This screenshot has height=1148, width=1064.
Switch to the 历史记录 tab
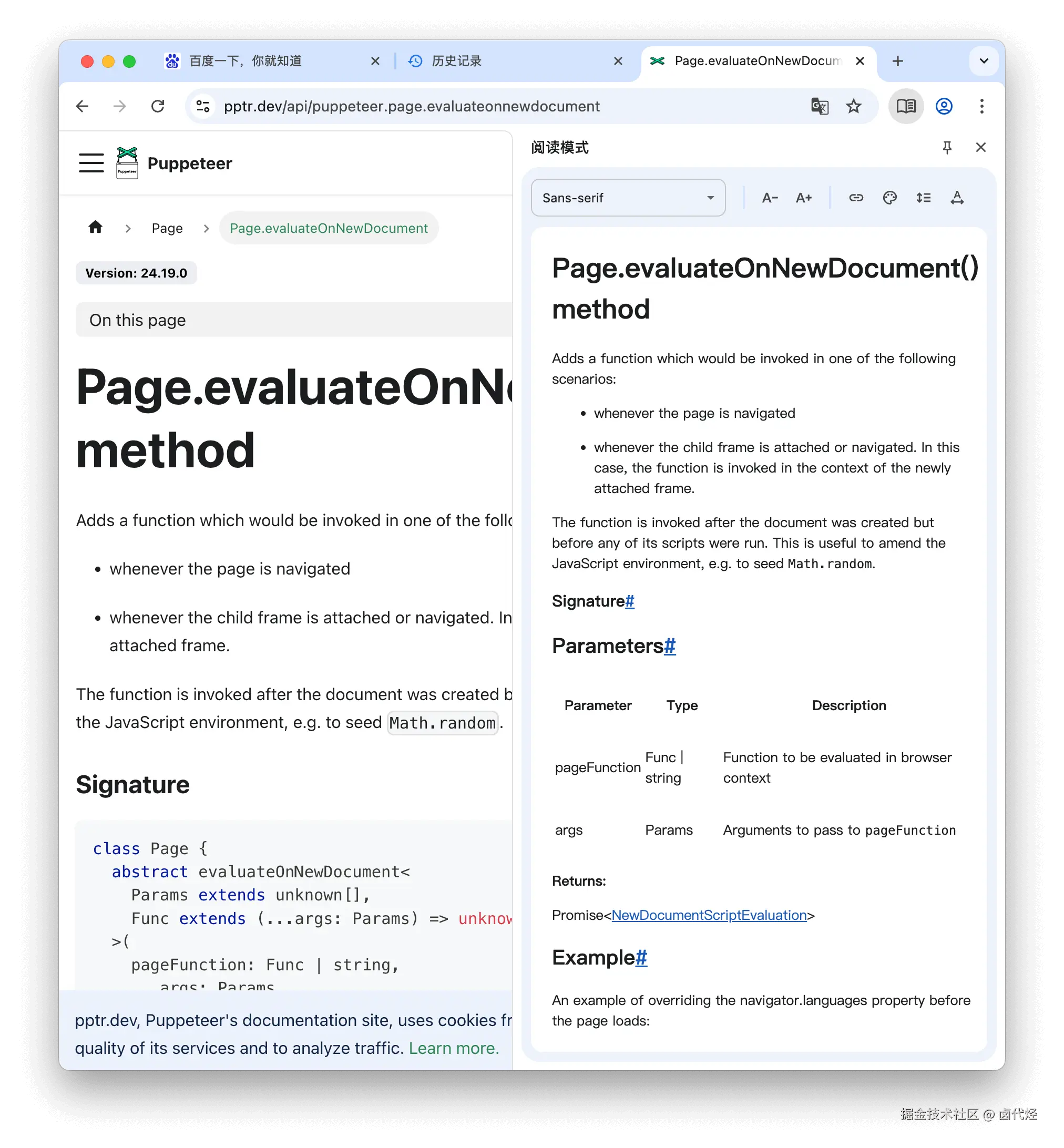[x=457, y=61]
